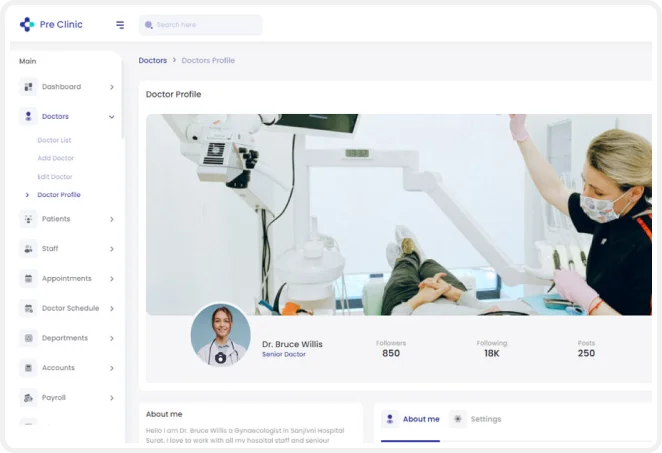The height and width of the screenshot is (453, 662).
Task: Open the Staff menu label
Action: 50,249
